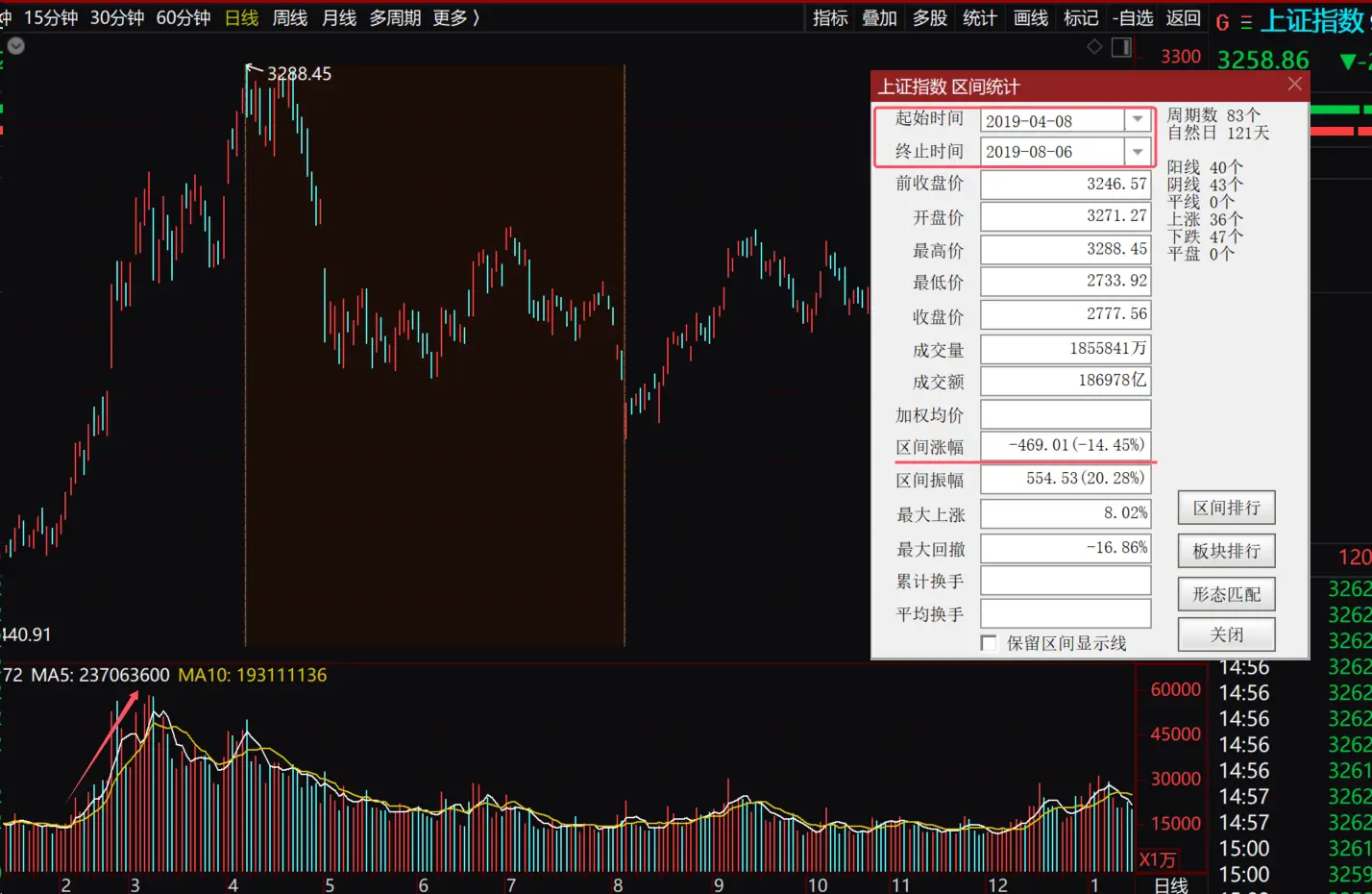Viewport: 1372px width, 894px height.
Task: Enable the 保留区间显示线 checkbox
Action: pos(989,643)
